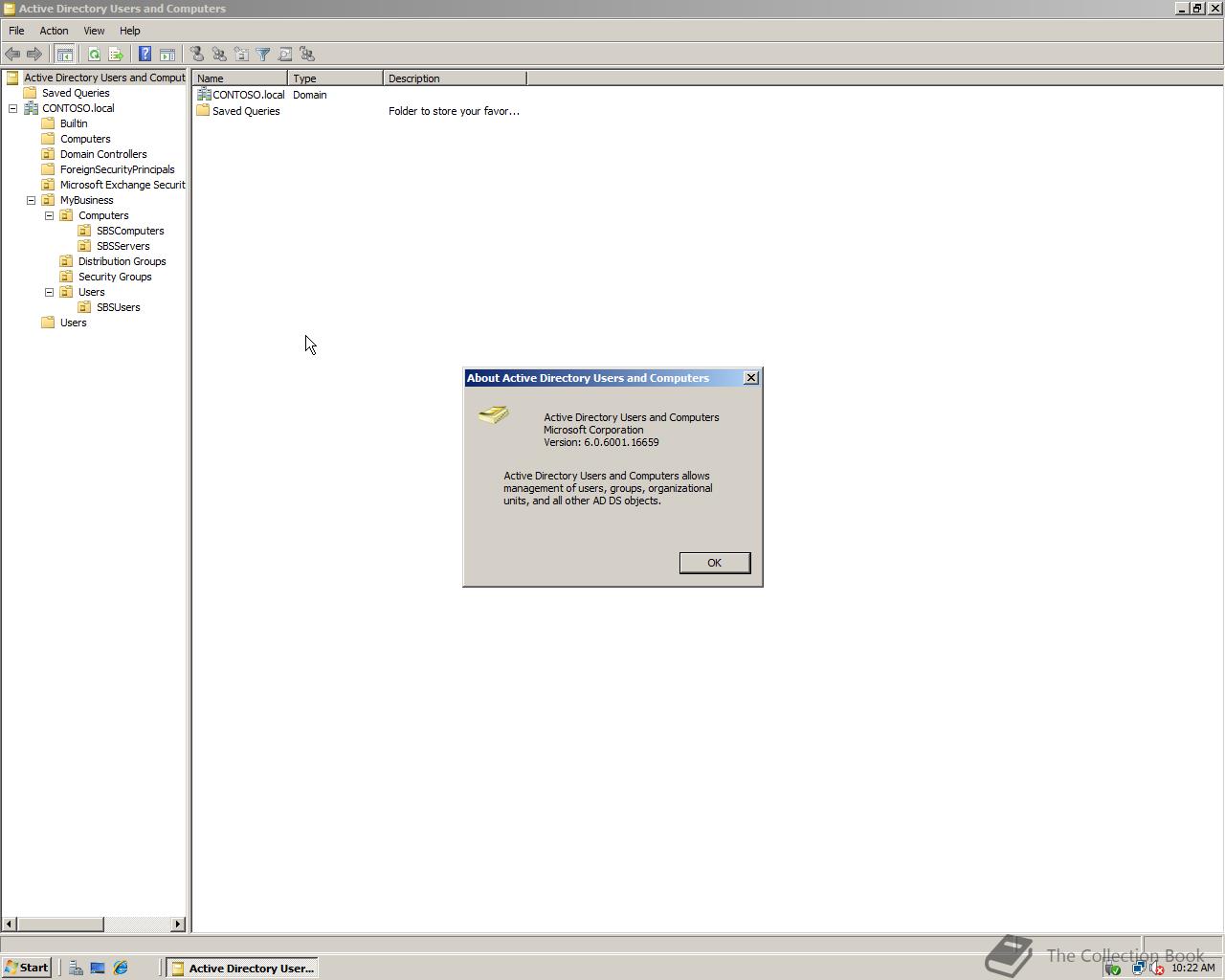Select CONTOSO.local in the tree

(78, 108)
